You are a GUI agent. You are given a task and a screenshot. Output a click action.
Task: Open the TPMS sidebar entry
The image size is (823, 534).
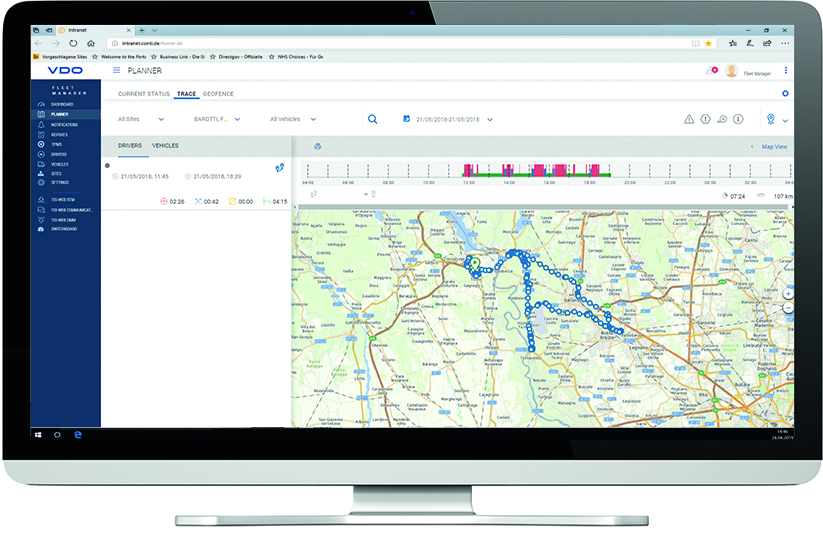56,144
